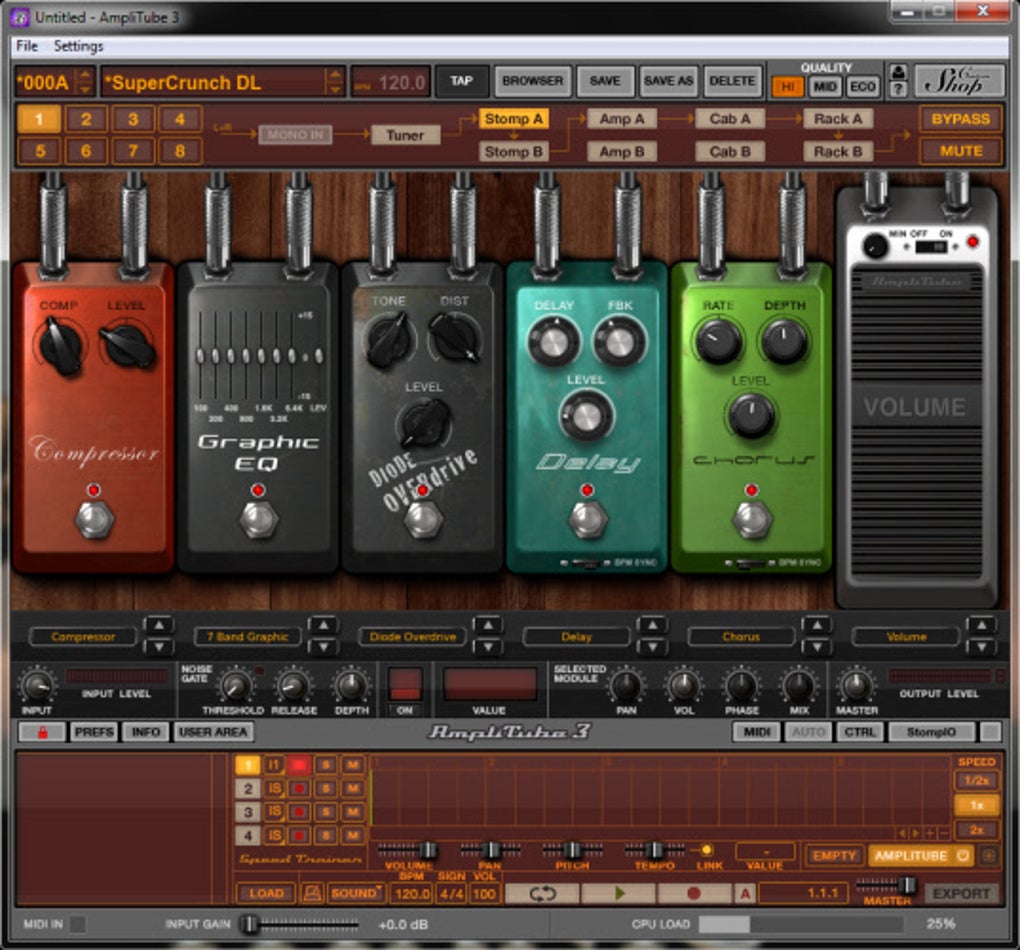
Task: Click the selected module PHASE knob
Action: click(x=741, y=685)
